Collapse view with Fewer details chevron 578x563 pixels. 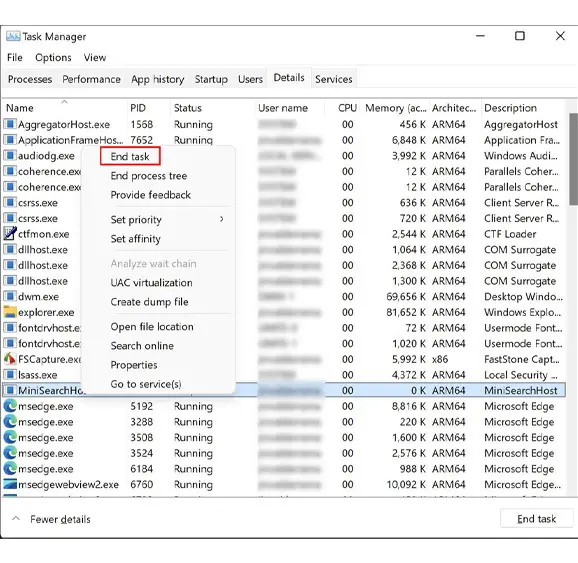(x=15, y=518)
